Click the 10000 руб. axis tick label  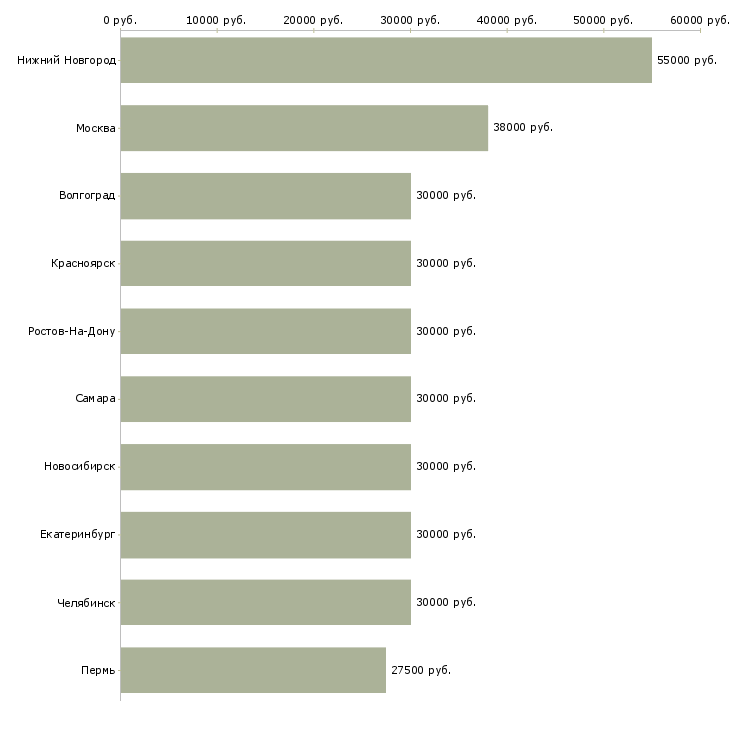[216, 20]
